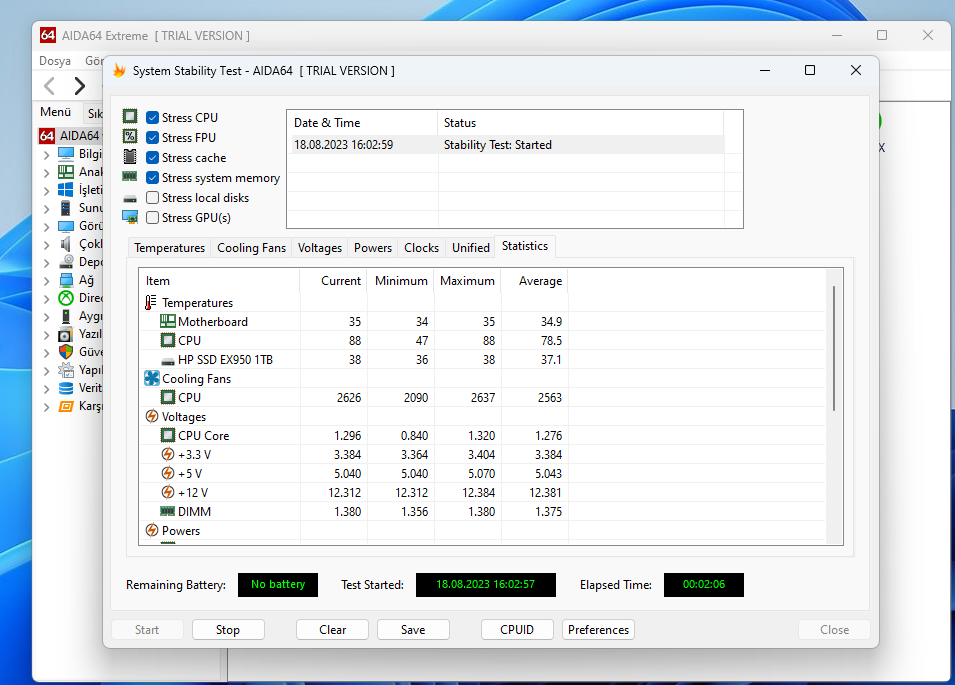Click the Stress FPU percent icon
Viewport: 955px width, 685px height.
pyautogui.click(x=130, y=137)
